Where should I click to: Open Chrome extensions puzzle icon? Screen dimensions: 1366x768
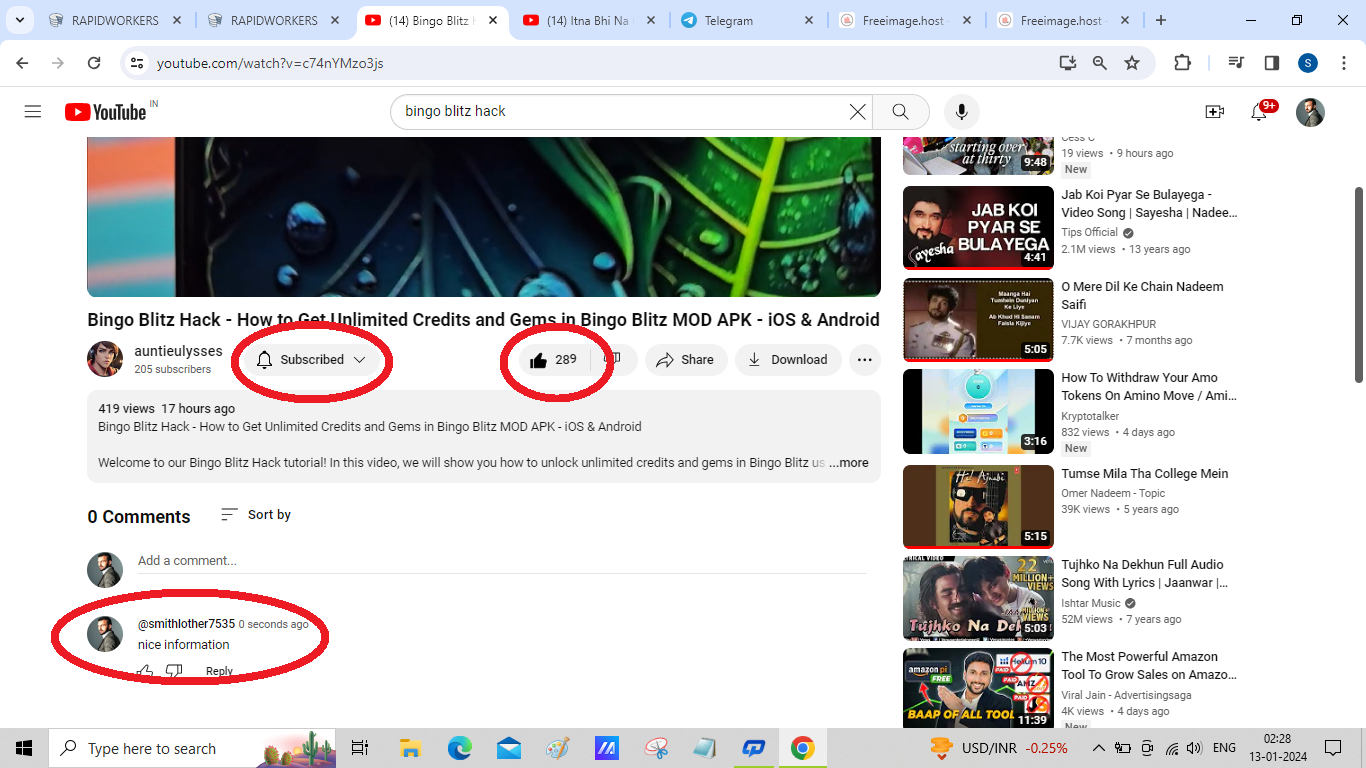1182,63
